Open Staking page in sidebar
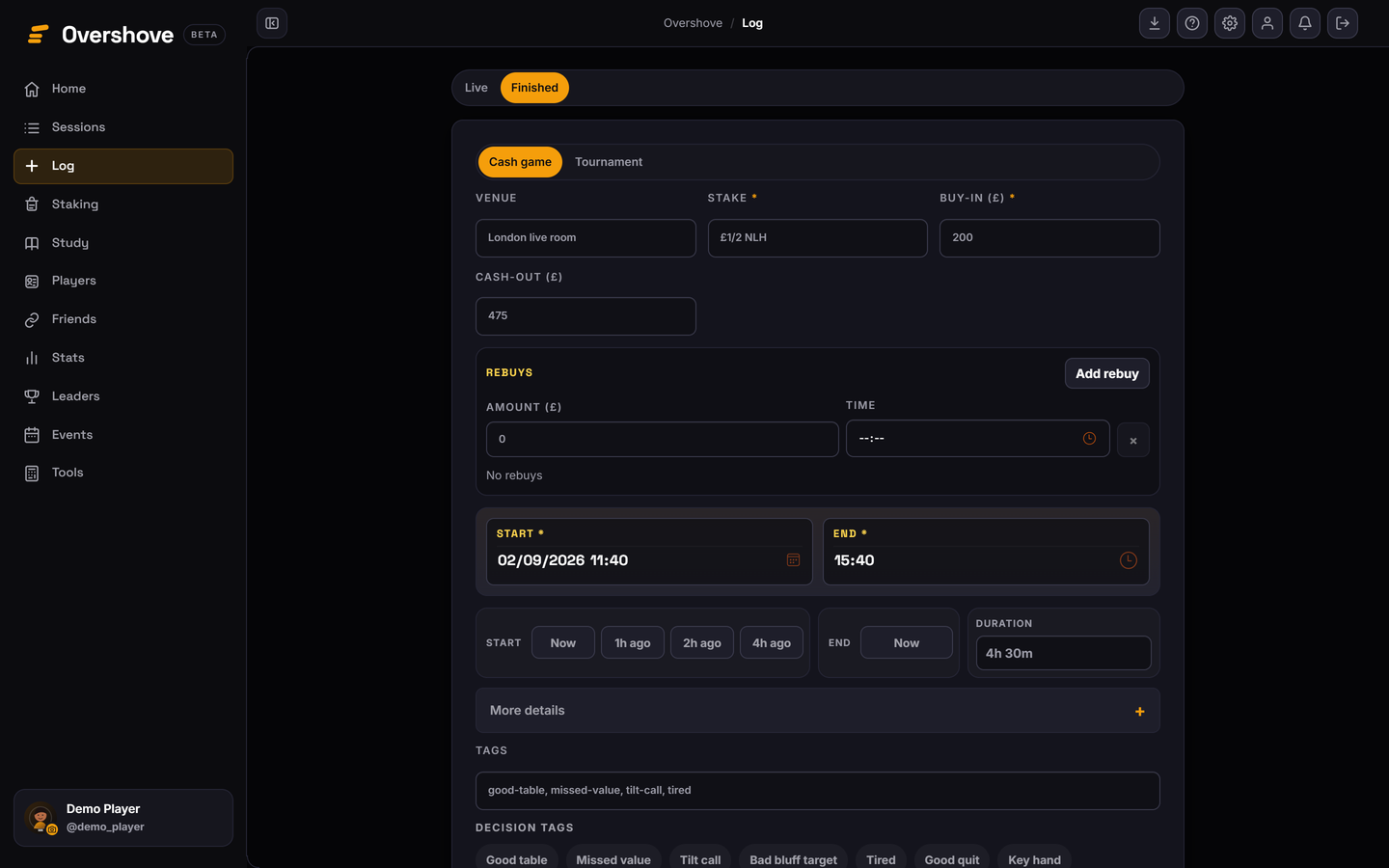 tap(123, 204)
